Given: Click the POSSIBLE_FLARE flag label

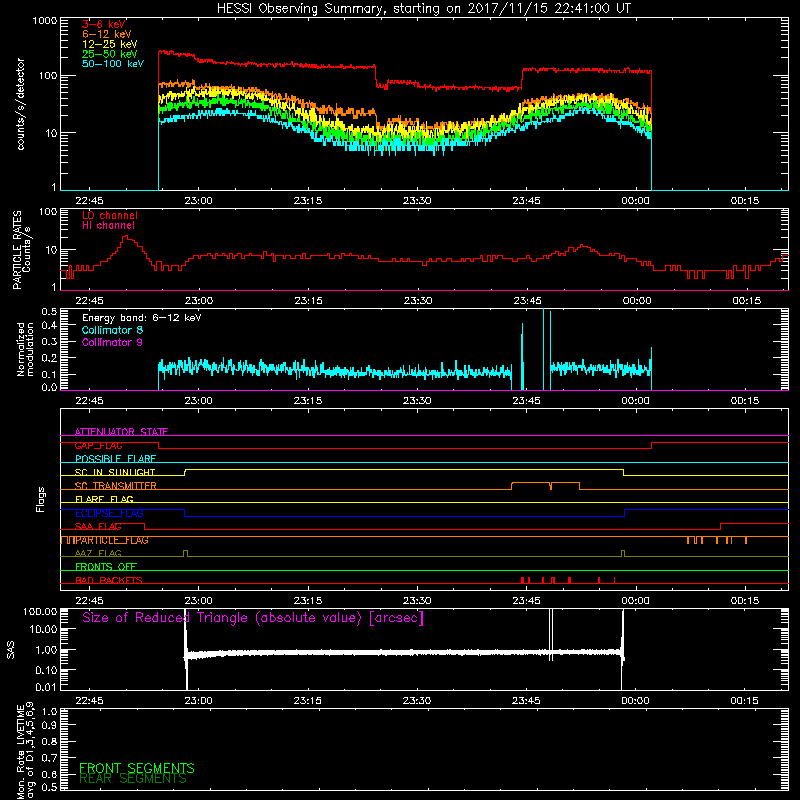Looking at the screenshot, I should point(115,459).
